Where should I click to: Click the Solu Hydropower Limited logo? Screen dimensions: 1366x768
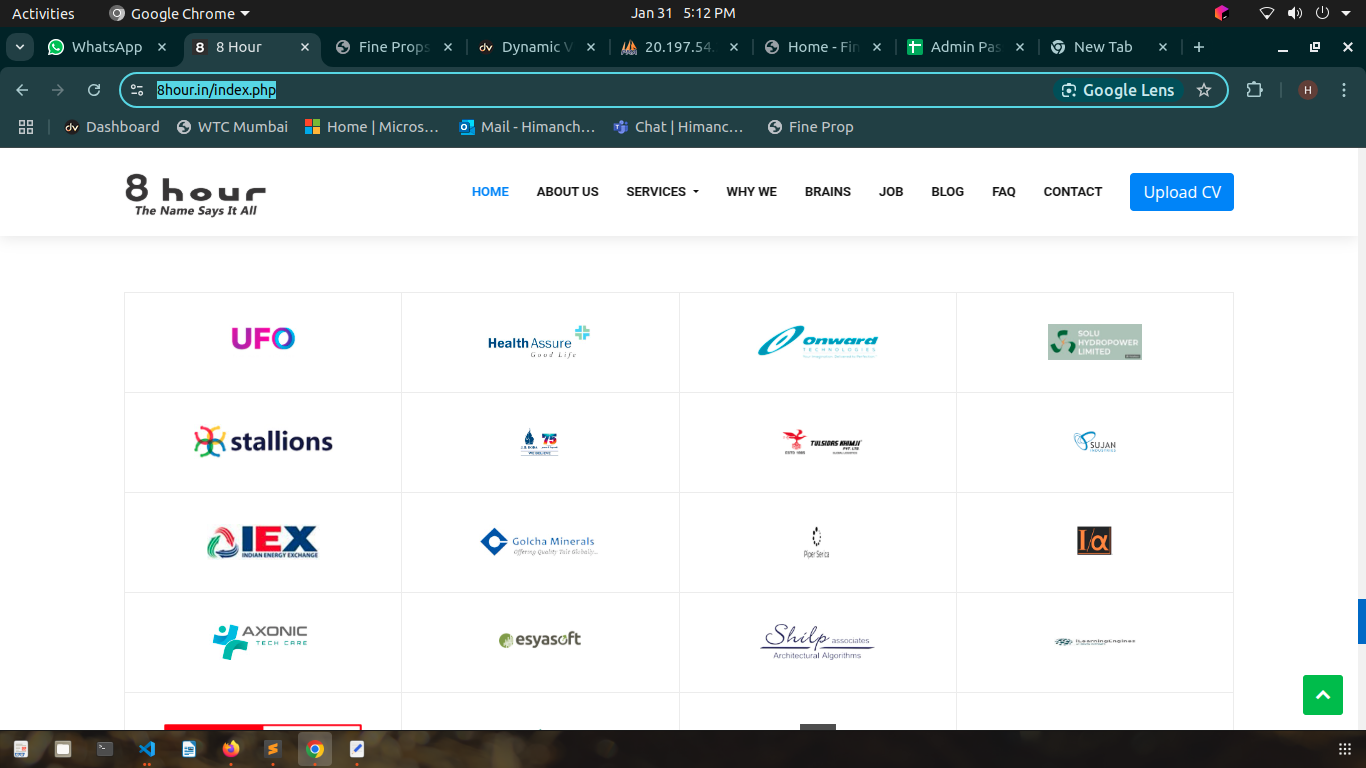tap(1095, 342)
